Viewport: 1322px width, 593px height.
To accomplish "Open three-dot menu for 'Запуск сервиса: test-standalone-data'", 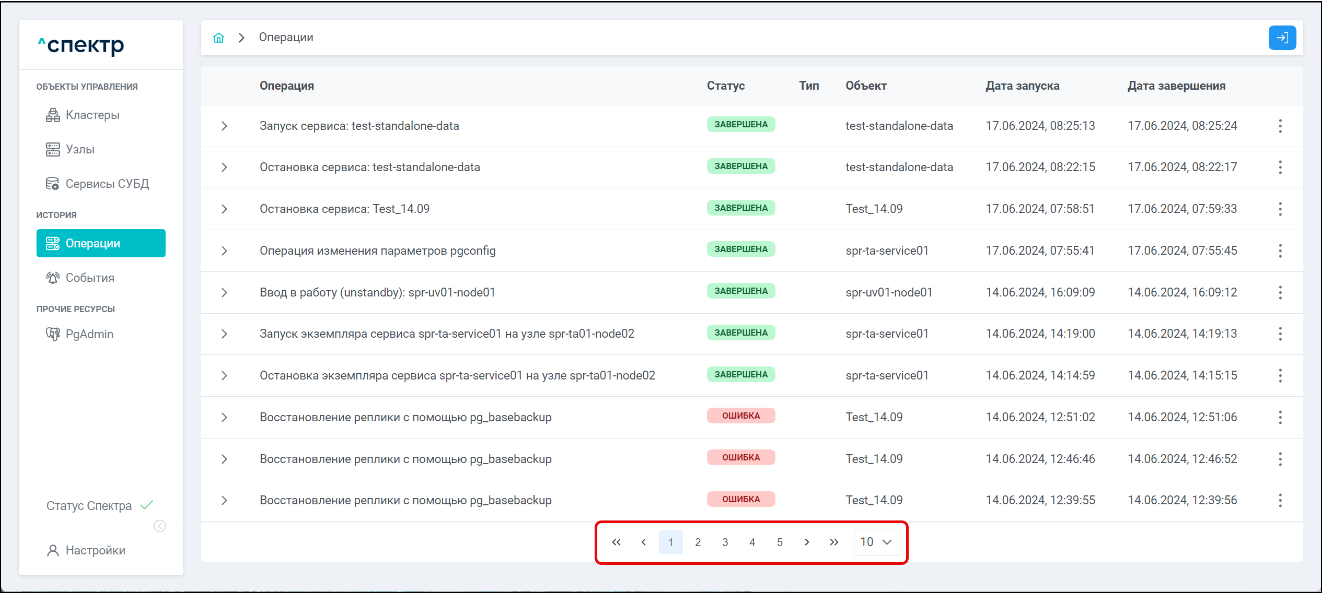I will coord(1280,126).
